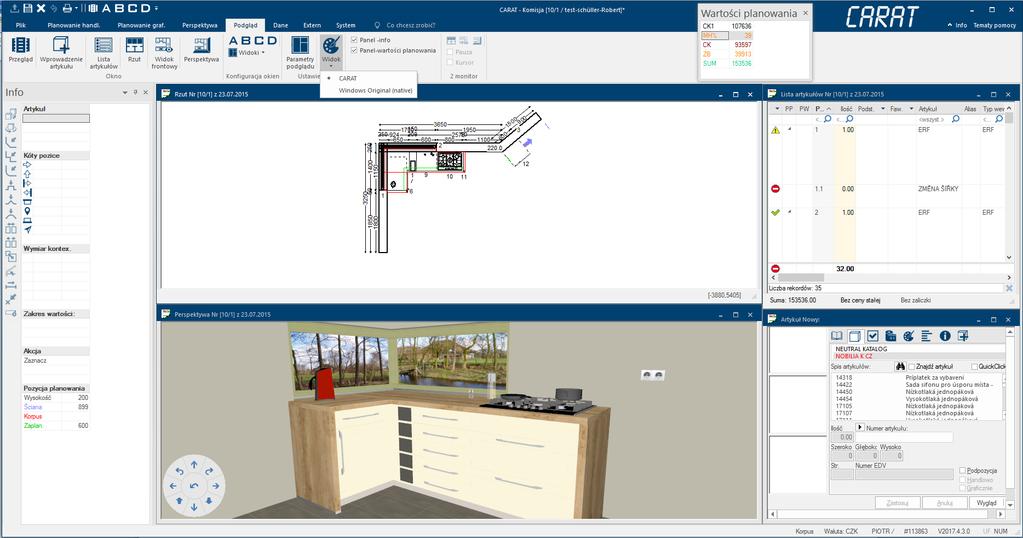1023x538 pixels.
Task: Open Faw. column filter dropdown
Action: 911,109
